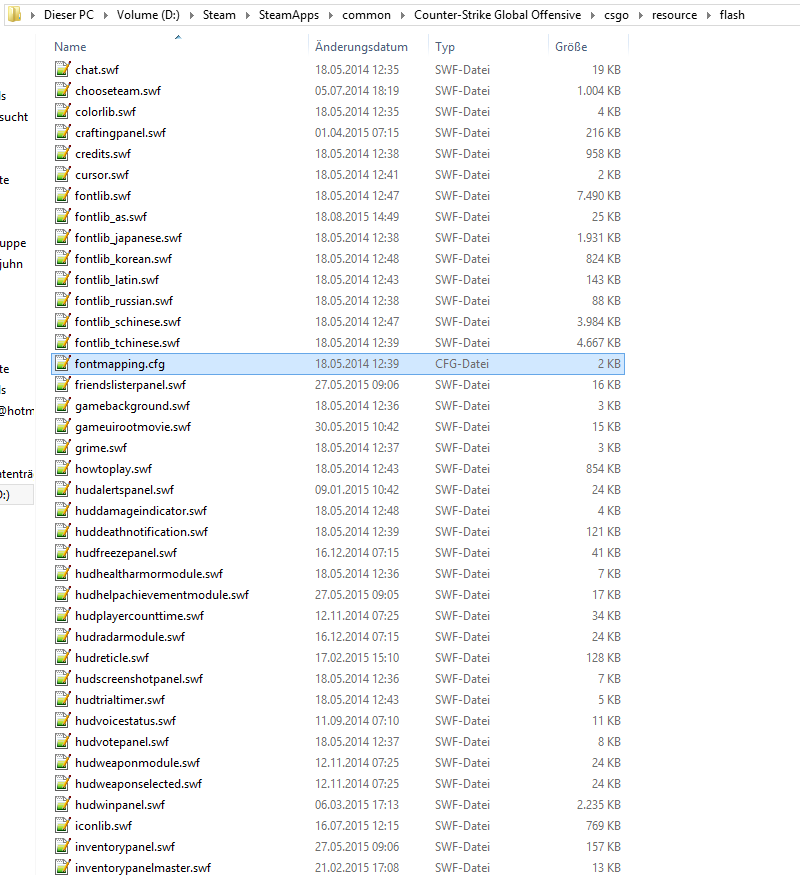This screenshot has height=881, width=800.
Task: Go to the common folder breadcrumb
Action: click(366, 15)
